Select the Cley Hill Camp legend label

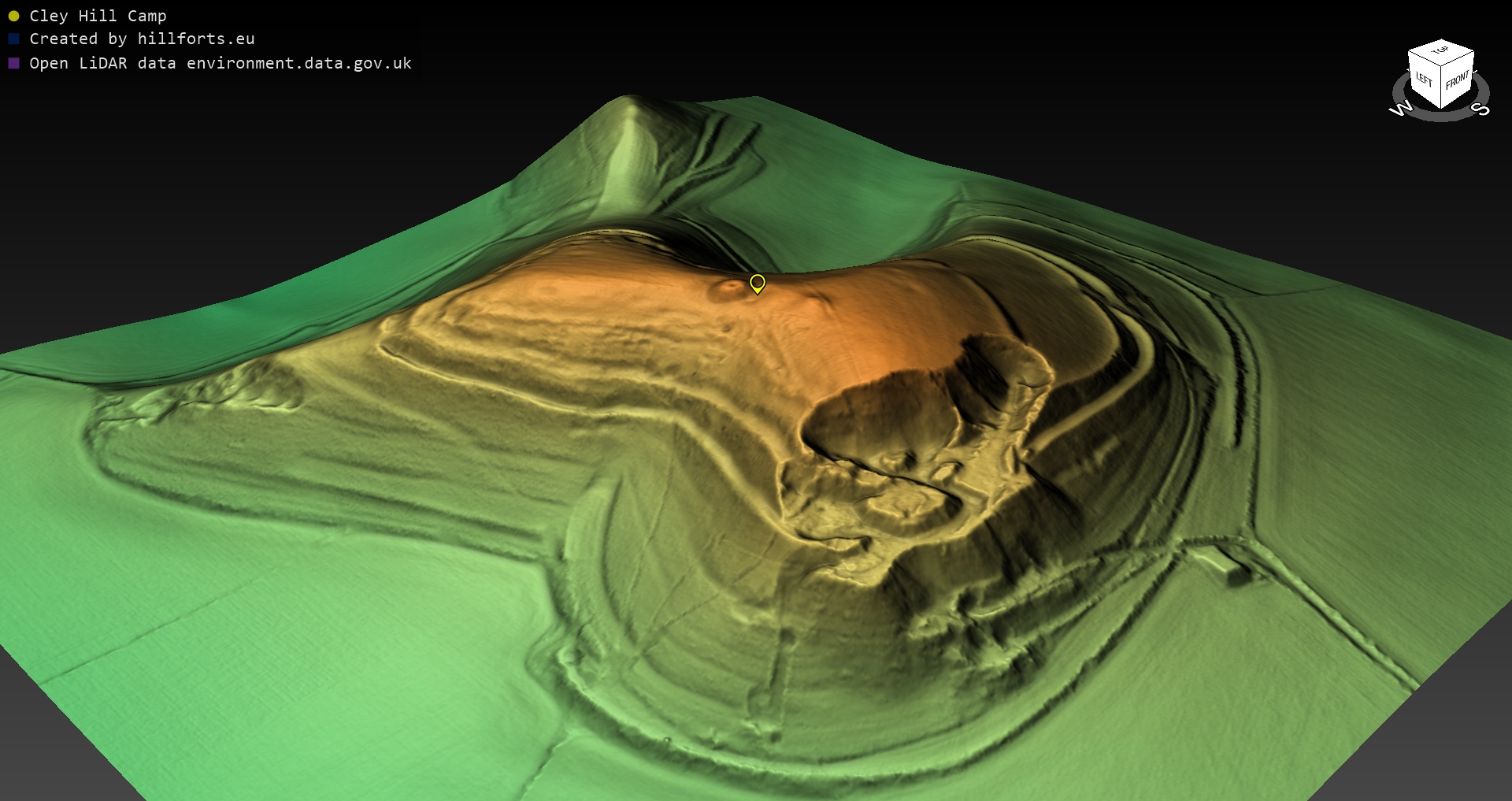pyautogui.click(x=98, y=16)
